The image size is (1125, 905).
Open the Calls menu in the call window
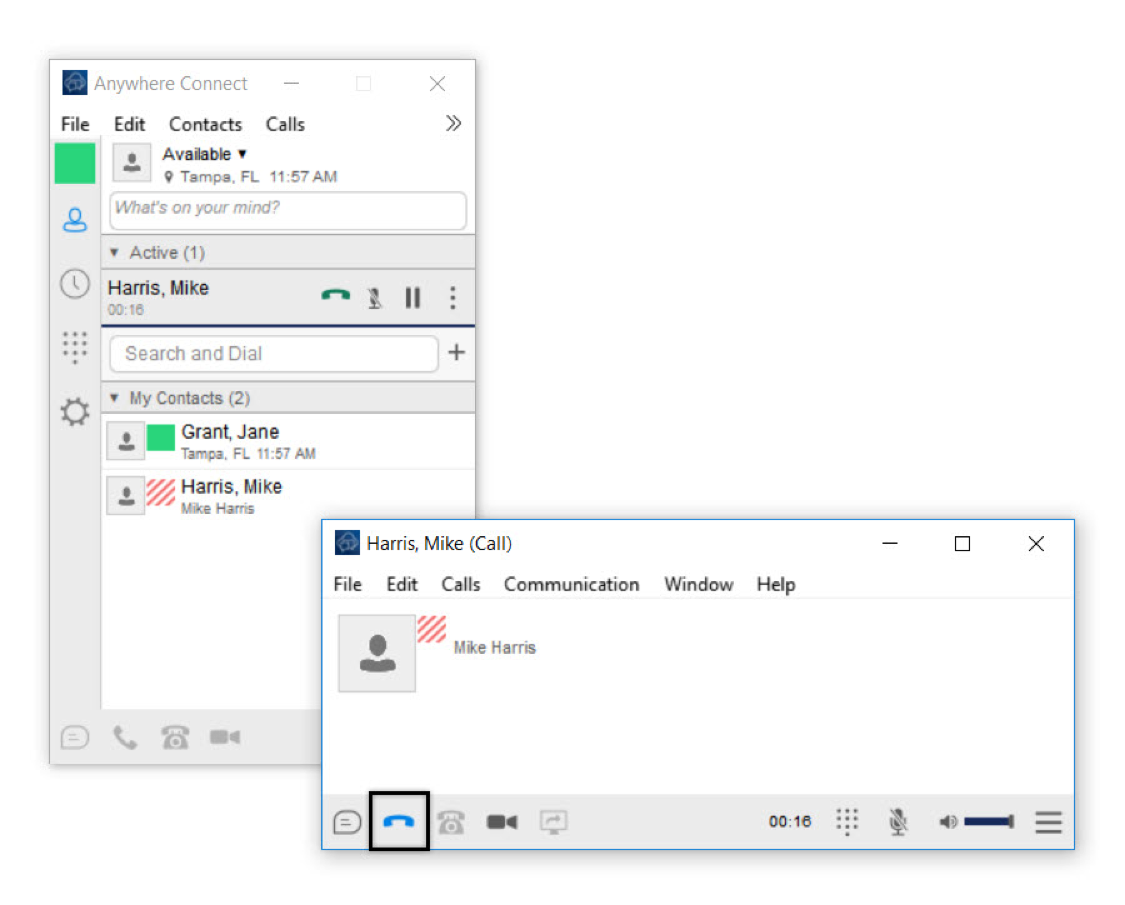point(461,584)
